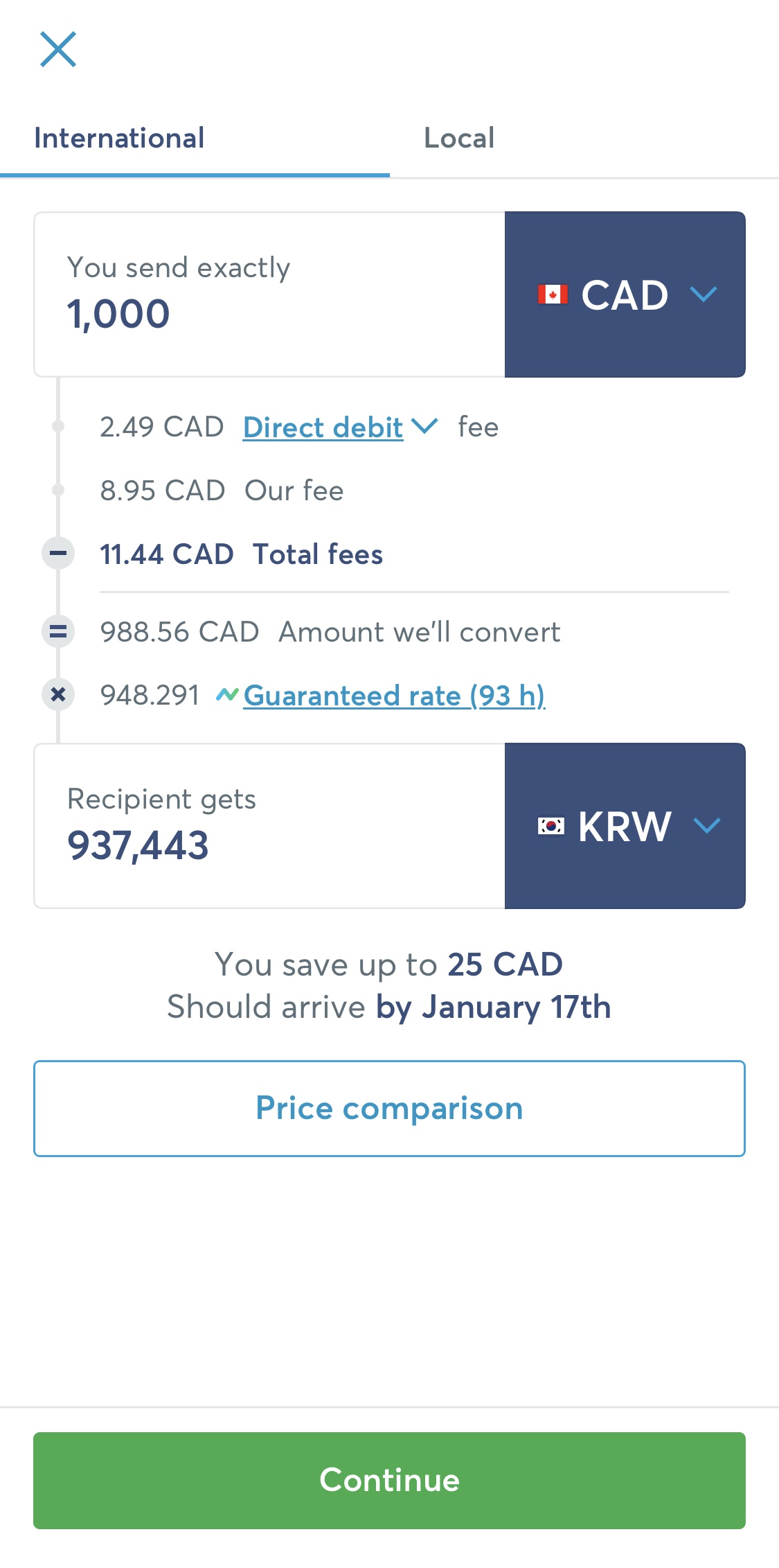Edit the Recipient gets amount field

pyautogui.click(x=269, y=826)
